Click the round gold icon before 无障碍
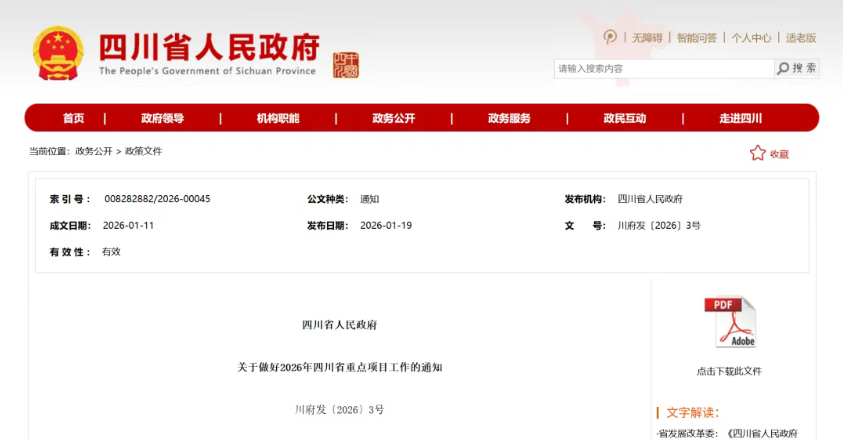Image resolution: width=843 pixels, height=445 pixels. tap(610, 37)
